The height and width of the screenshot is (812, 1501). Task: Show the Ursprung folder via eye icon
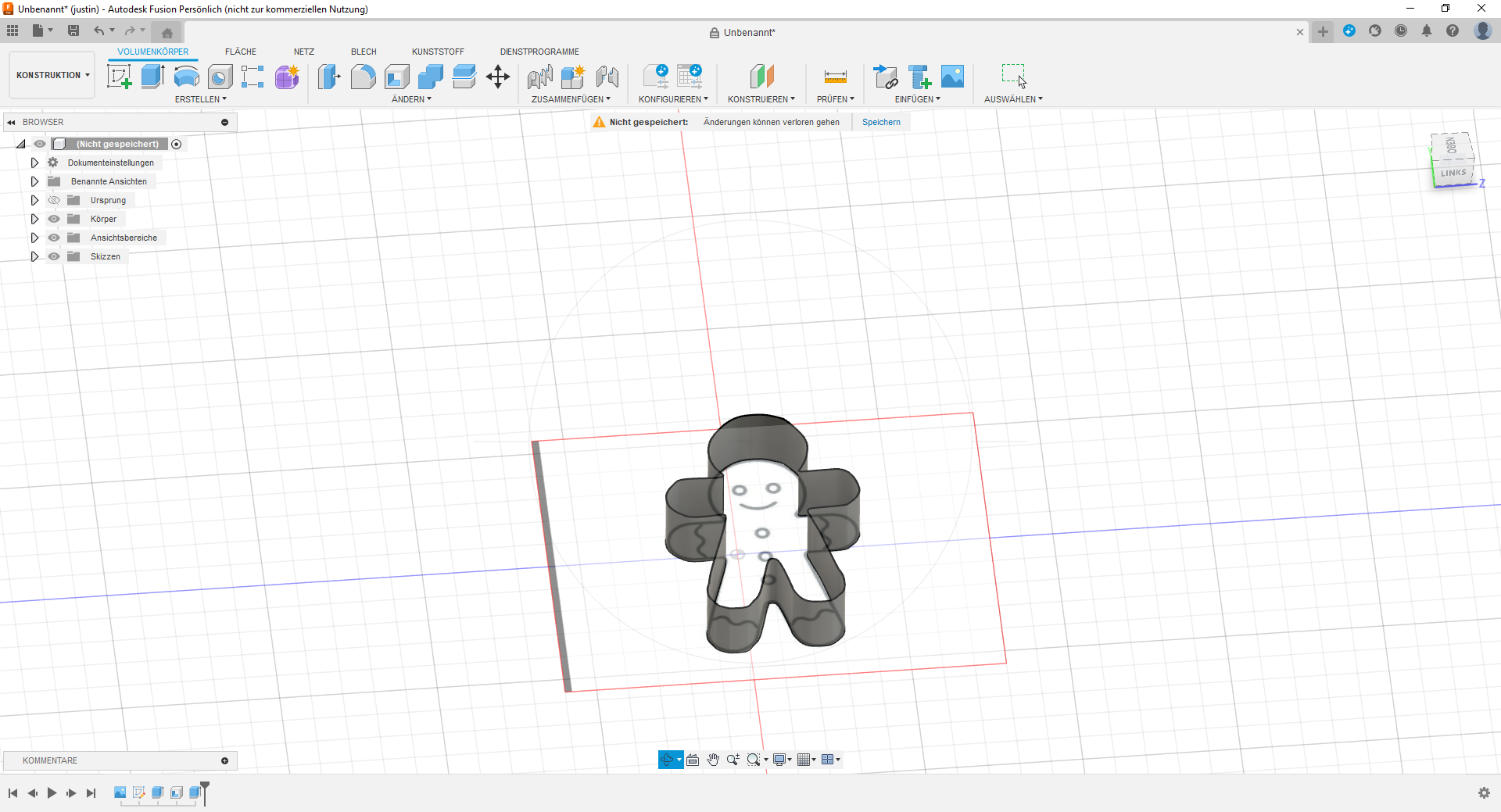click(54, 200)
